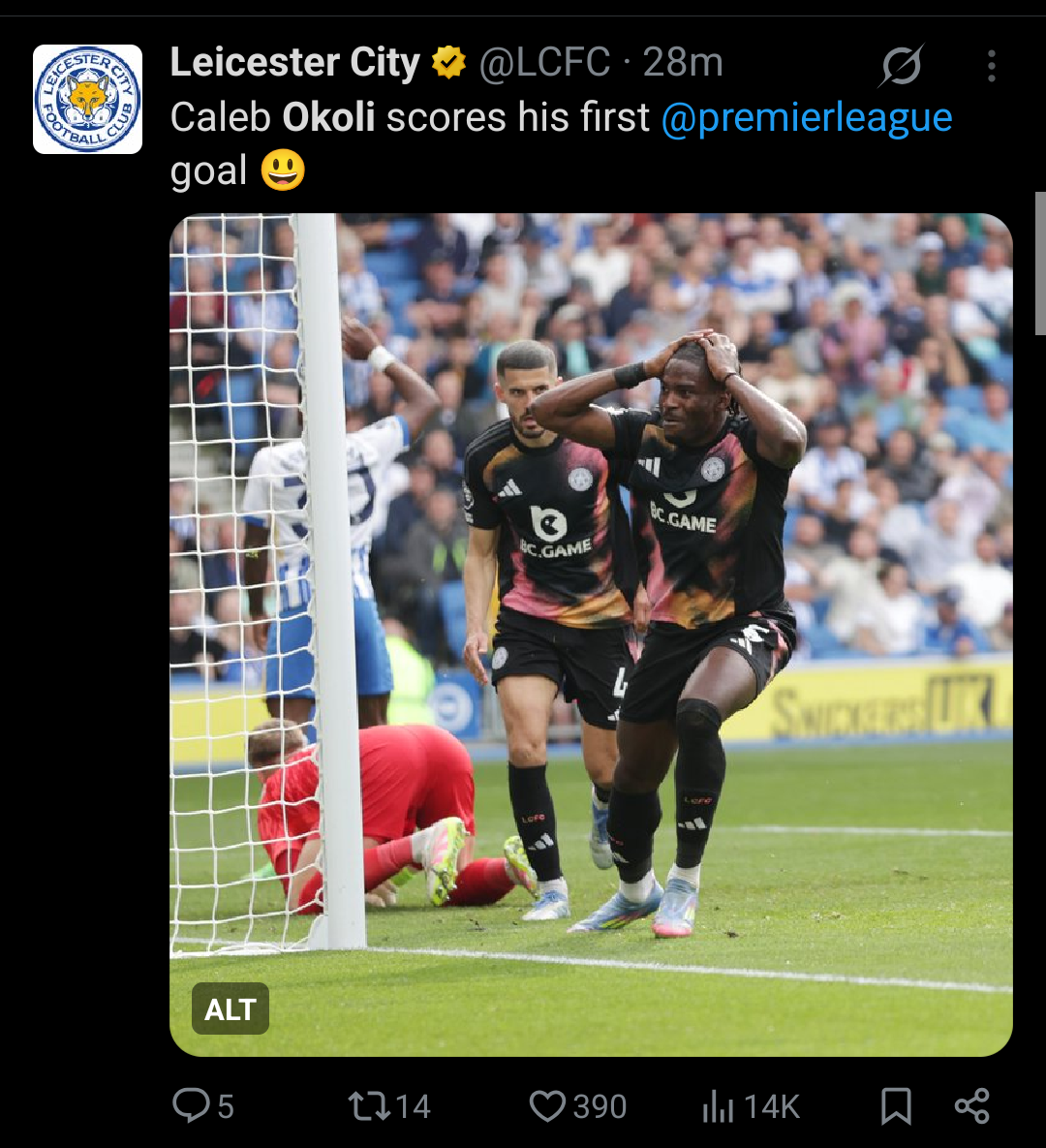
Task: Open the view analytics bar-chart icon
Action: coord(718,1106)
